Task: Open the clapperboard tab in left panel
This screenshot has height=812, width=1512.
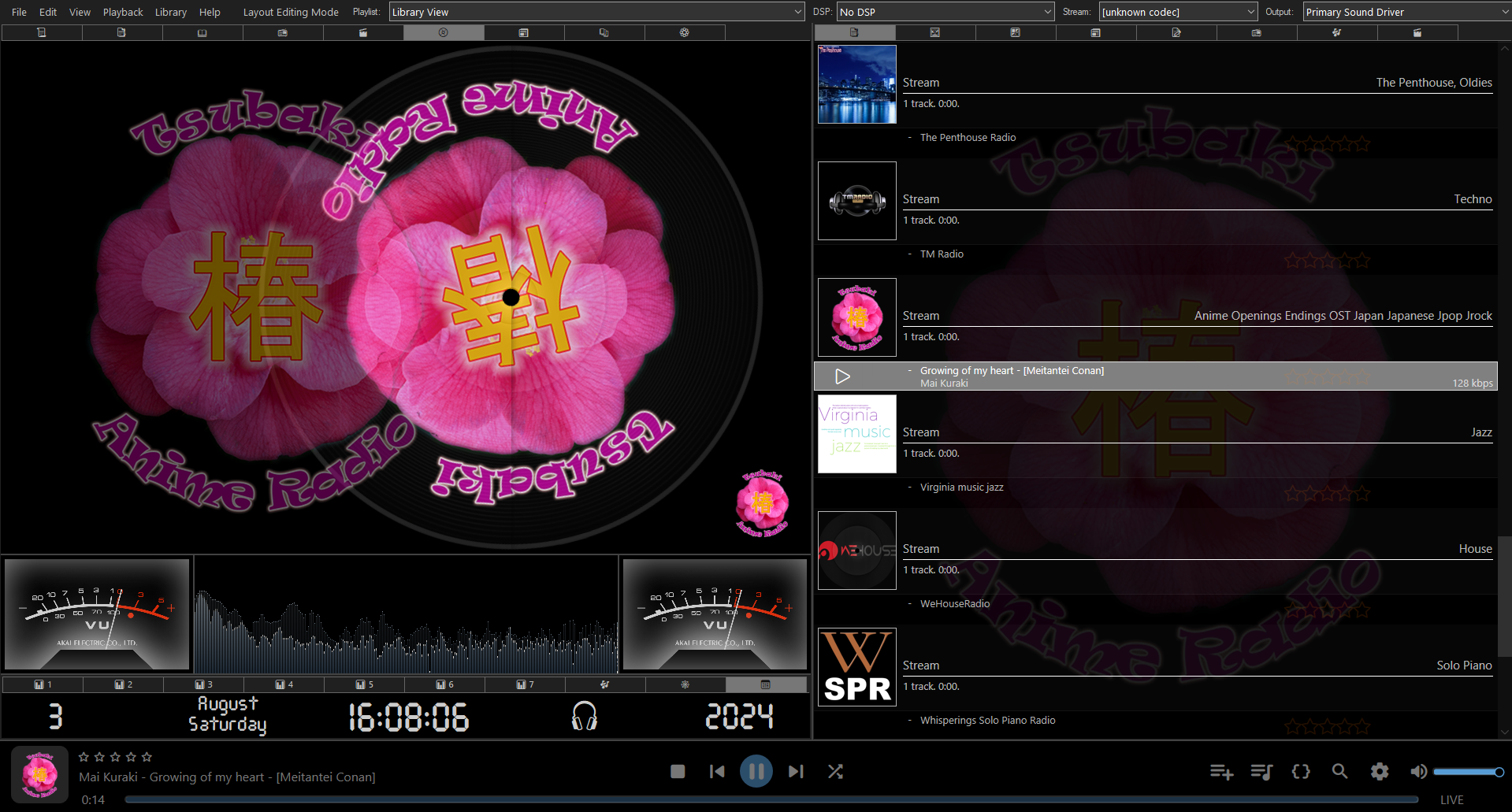Action: [363, 32]
